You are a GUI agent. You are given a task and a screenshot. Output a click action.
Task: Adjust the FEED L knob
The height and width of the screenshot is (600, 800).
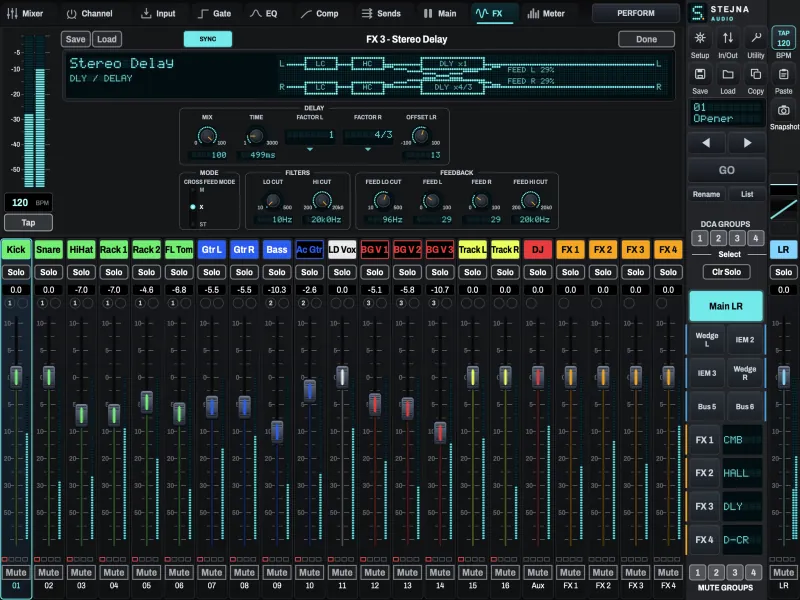pyautogui.click(x=432, y=201)
